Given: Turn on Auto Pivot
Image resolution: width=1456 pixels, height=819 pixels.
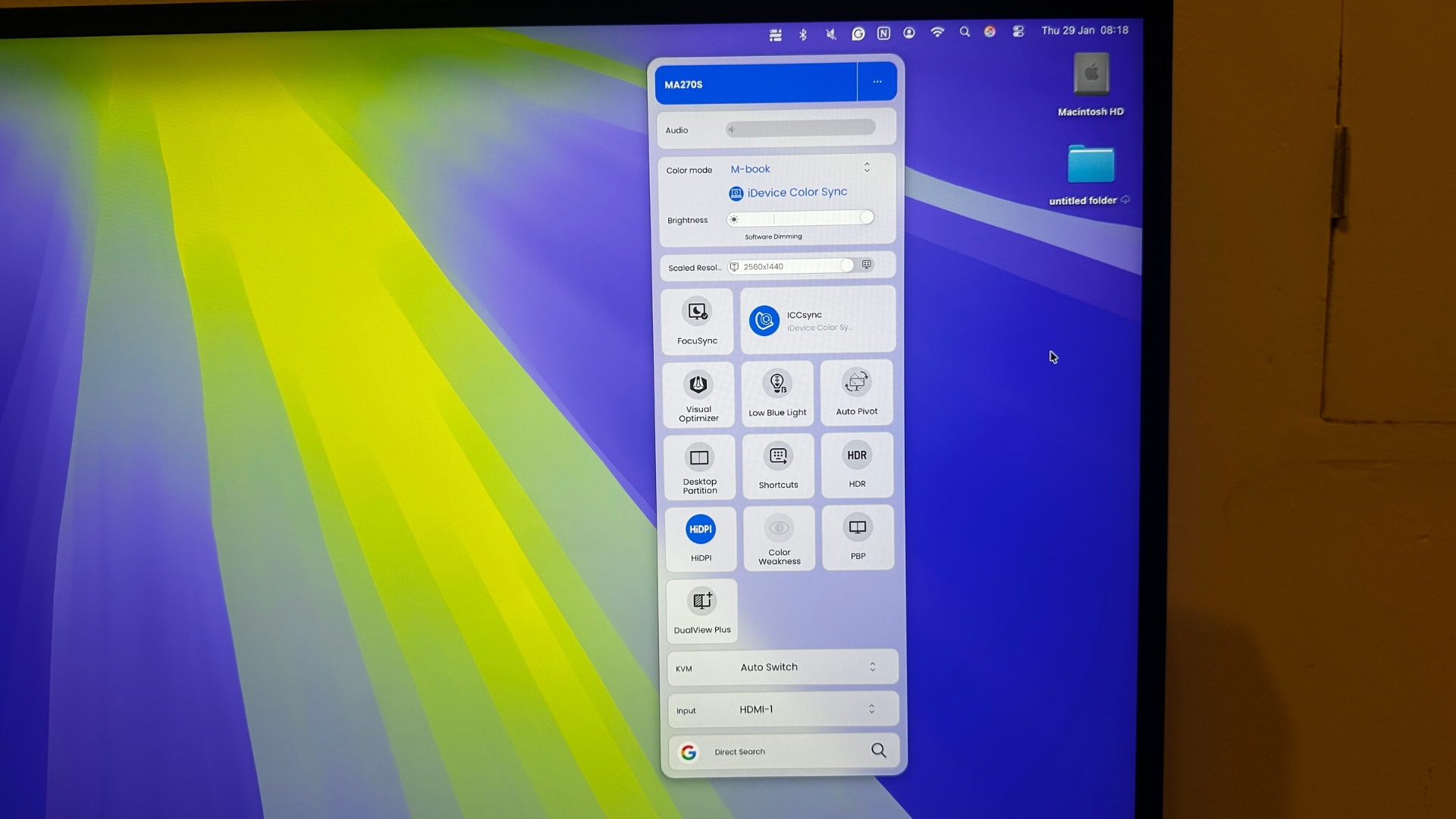Looking at the screenshot, I should tap(856, 391).
